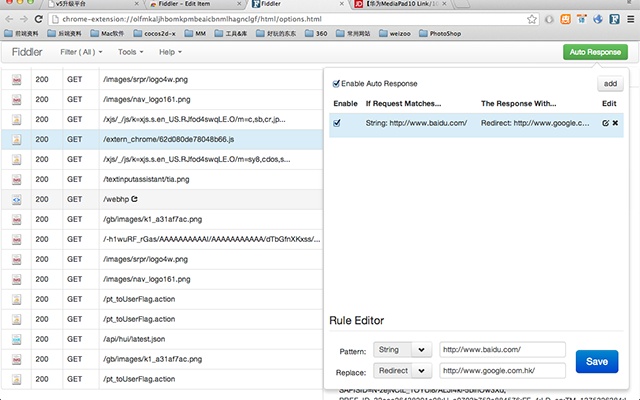
Task: Close the Fiddler browser tab
Action: tap(342, 4)
